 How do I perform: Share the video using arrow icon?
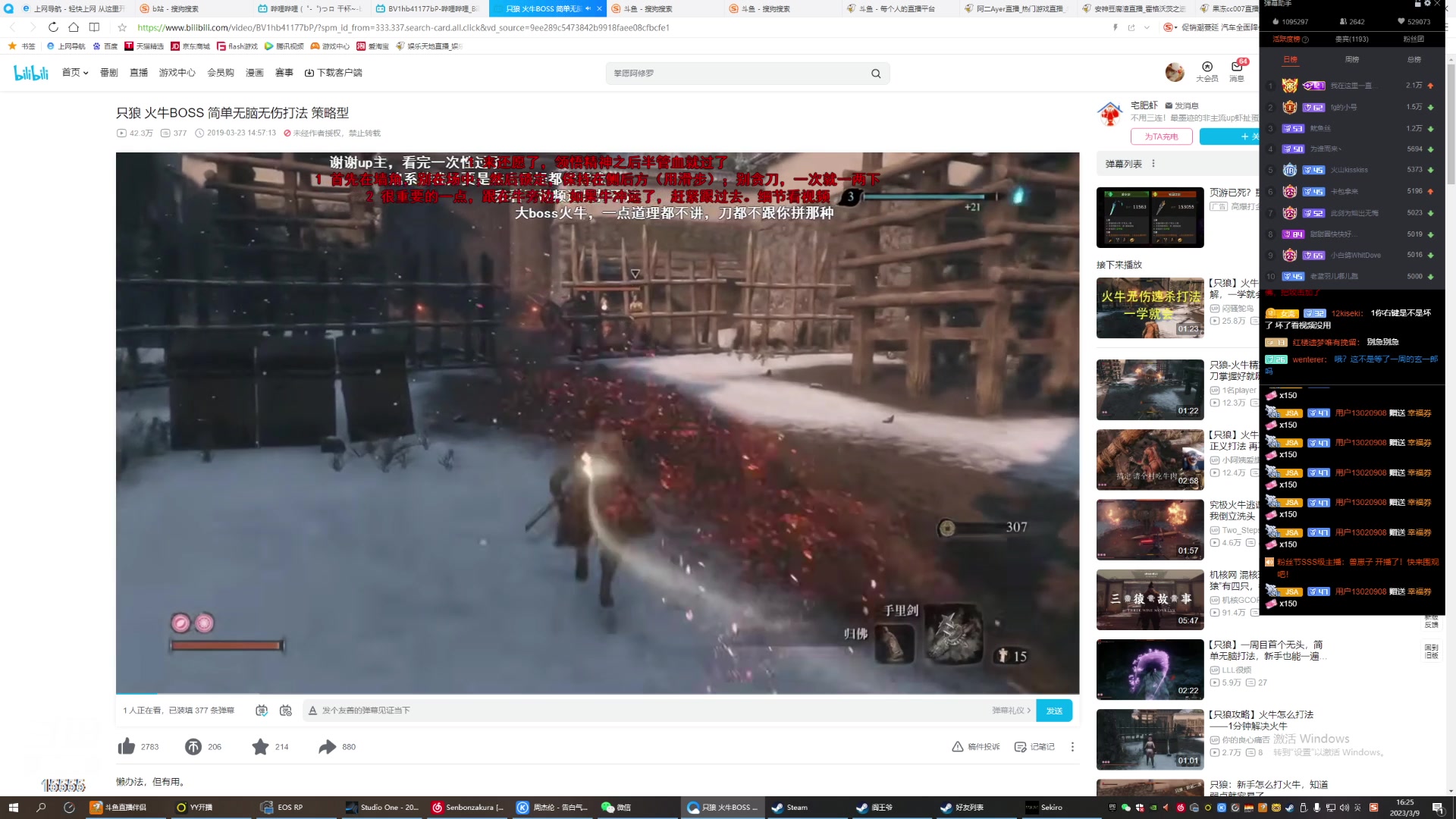point(327,747)
